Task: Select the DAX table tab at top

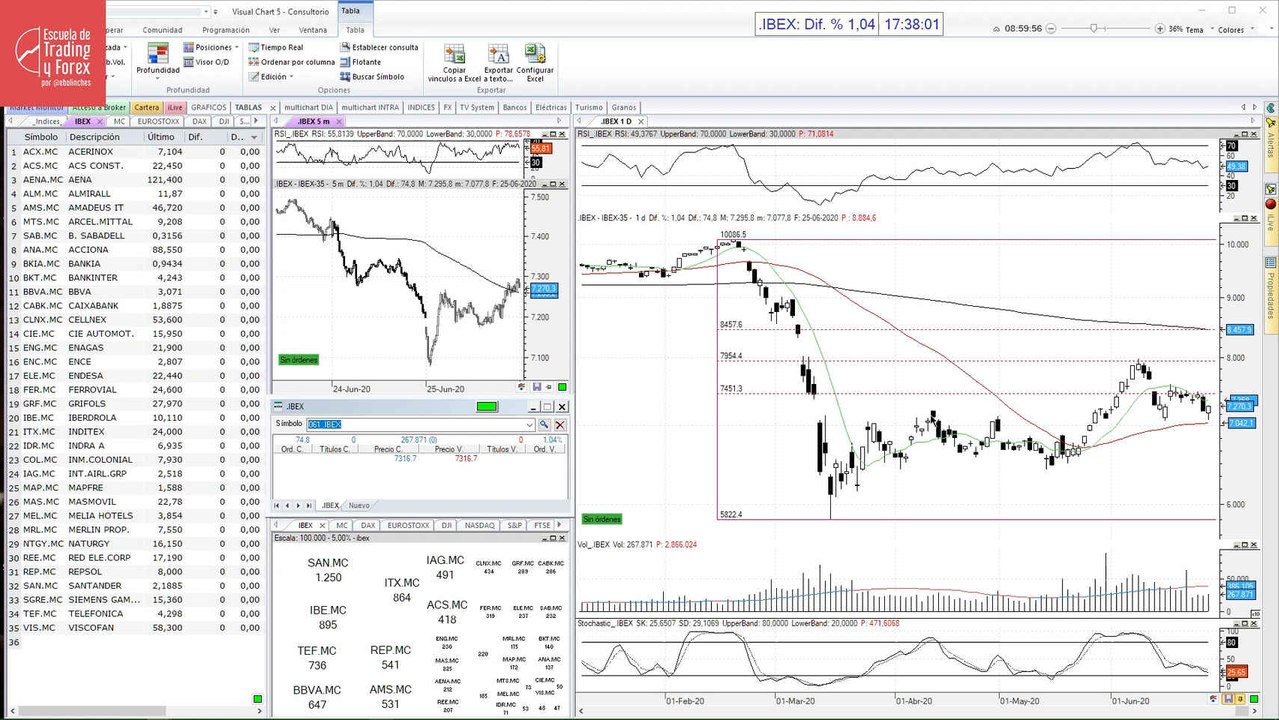Action: coord(199,121)
